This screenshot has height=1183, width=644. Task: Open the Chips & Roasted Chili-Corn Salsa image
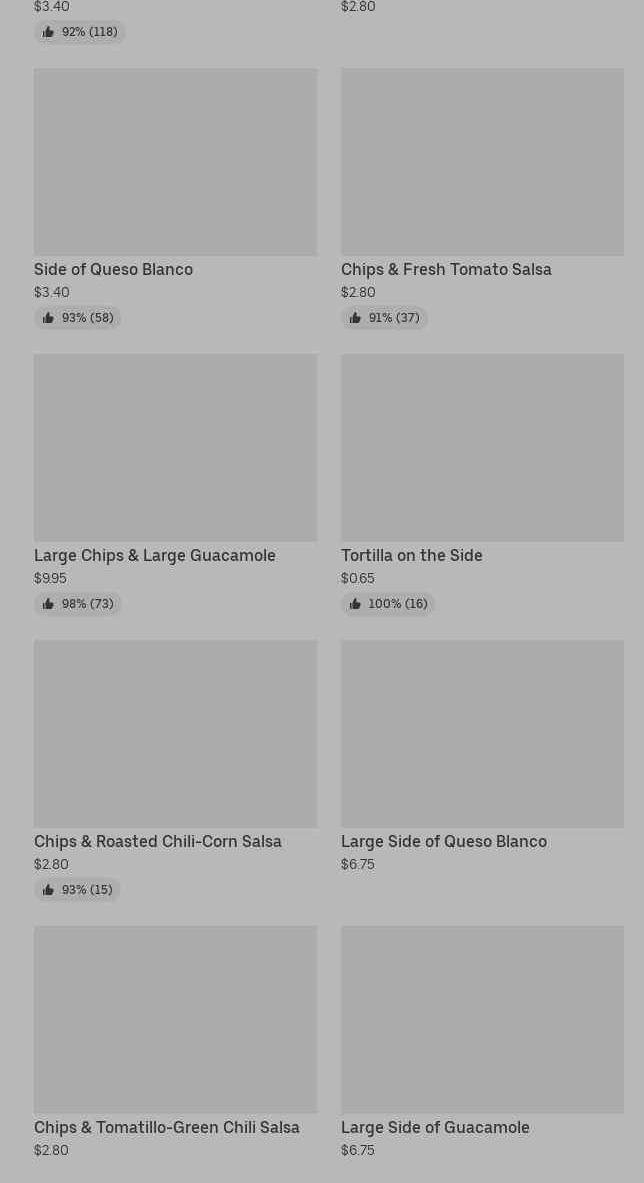(175, 734)
